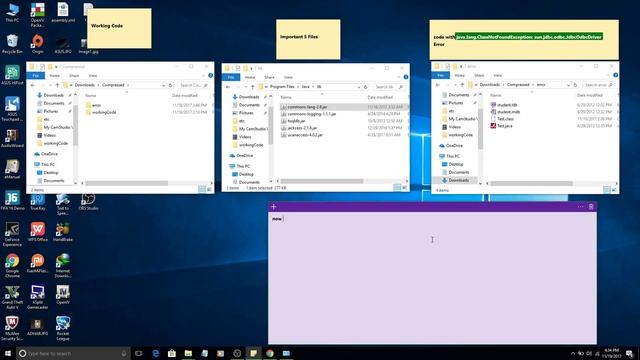
Task: Switch to details view in Compressed window
Action: click(x=201, y=189)
